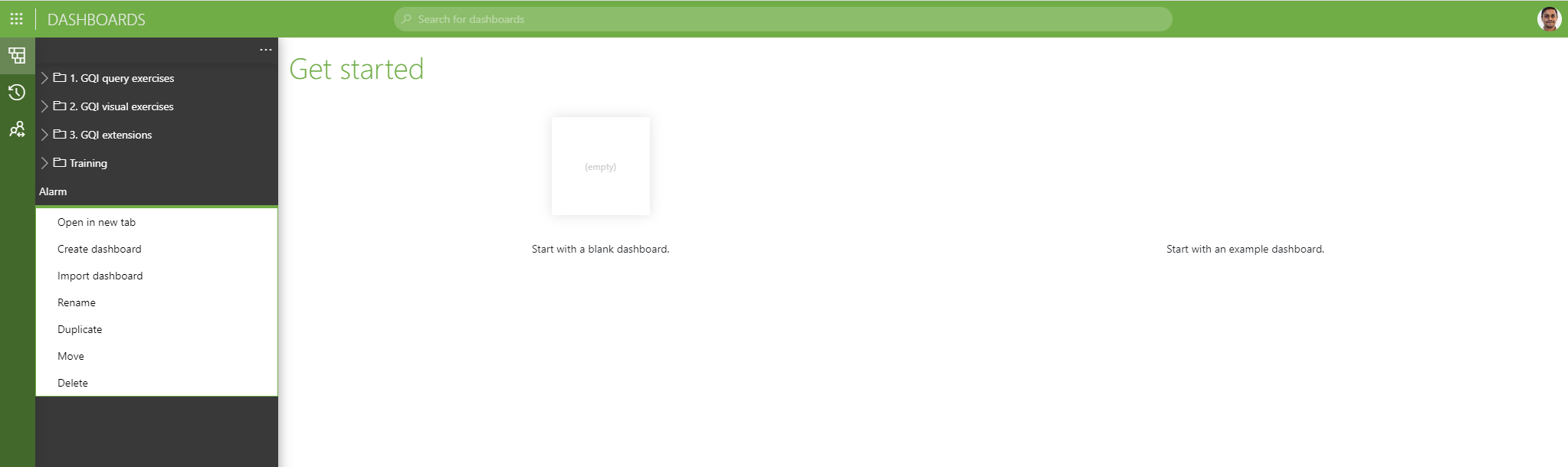This screenshot has height=467, width=1568.
Task: Open the apps grid launcher icon
Action: pos(16,18)
